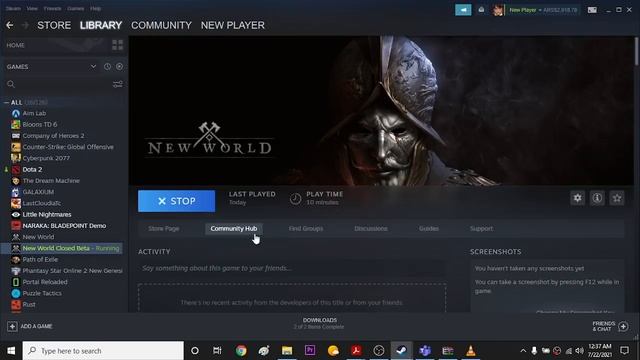Viewport: 640px width, 360px height.
Task: Stop the running New World game
Action: click(176, 201)
